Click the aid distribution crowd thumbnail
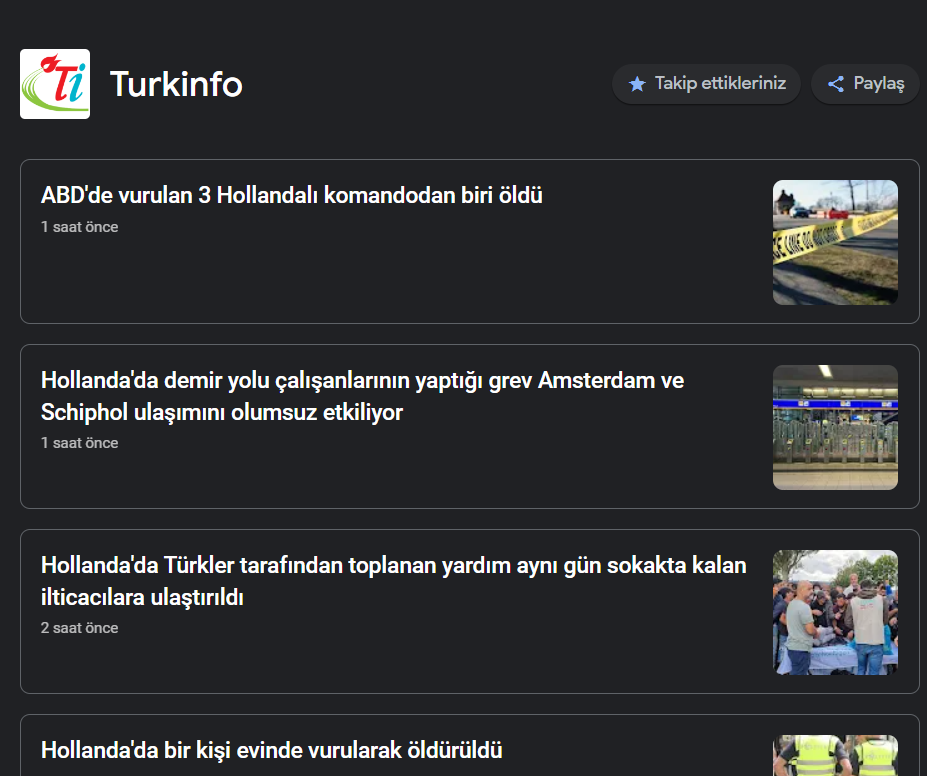Viewport: 927px width, 776px height. [x=835, y=612]
